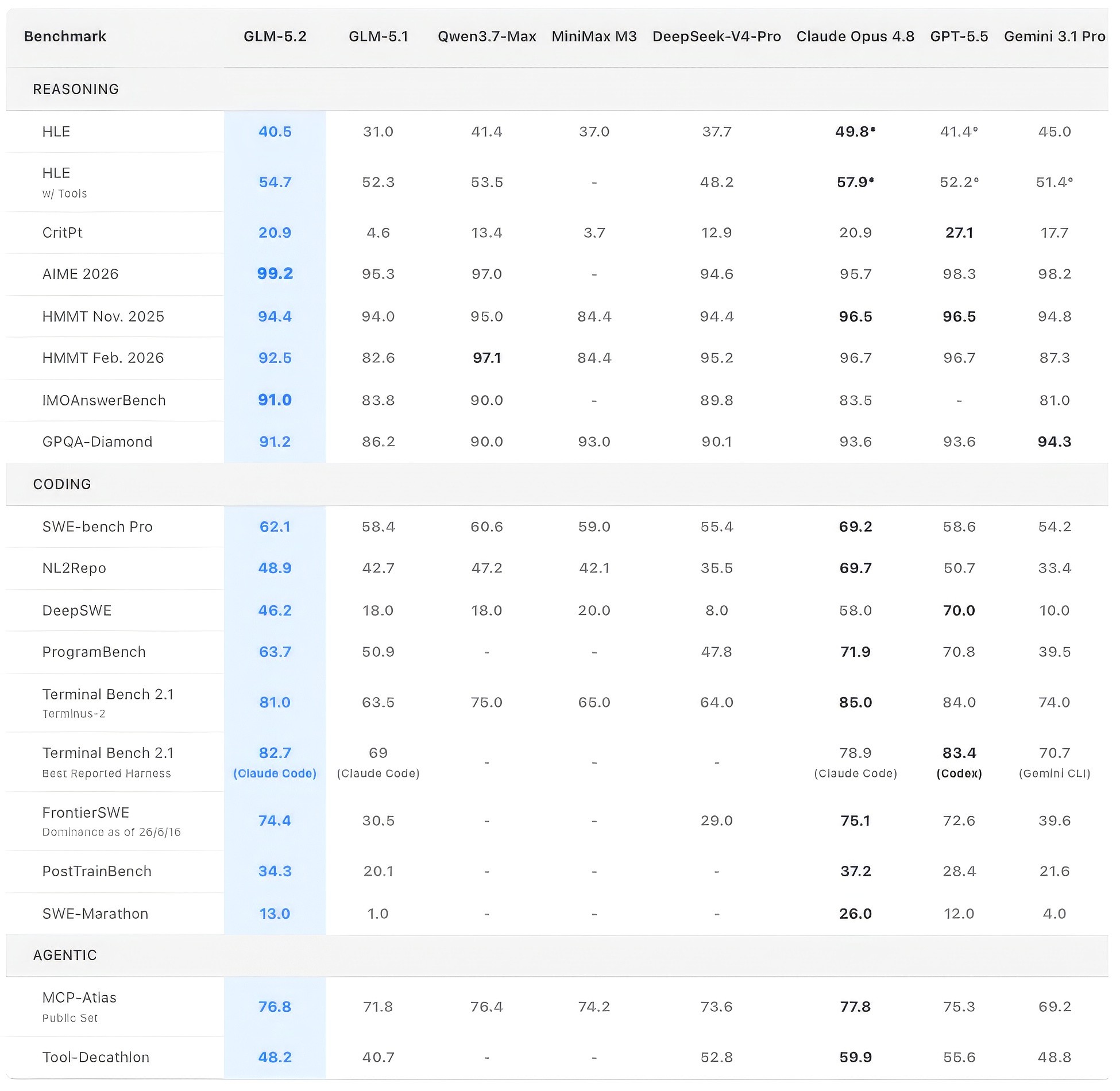1120x1091 pixels.
Task: Click Claude Opus 4.8's Tool-Decathlon score "59.9"
Action: [x=855, y=1058]
